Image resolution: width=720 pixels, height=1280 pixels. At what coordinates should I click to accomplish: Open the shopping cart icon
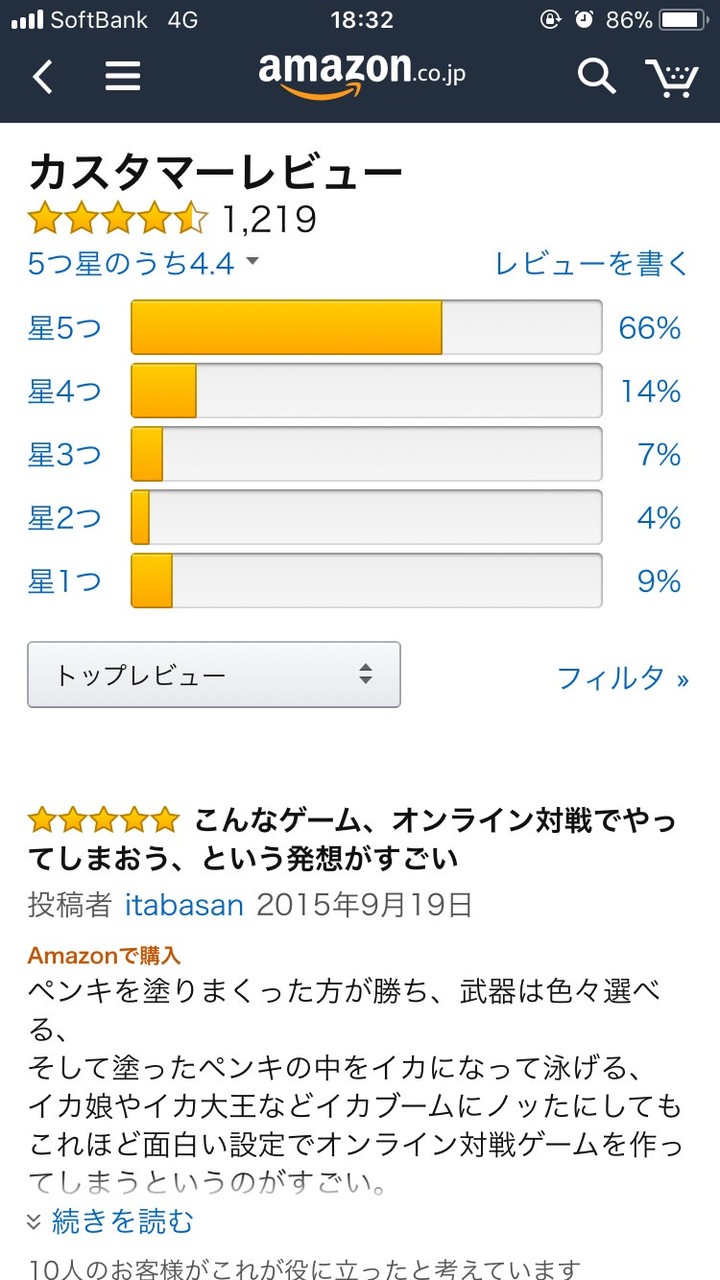(x=671, y=76)
